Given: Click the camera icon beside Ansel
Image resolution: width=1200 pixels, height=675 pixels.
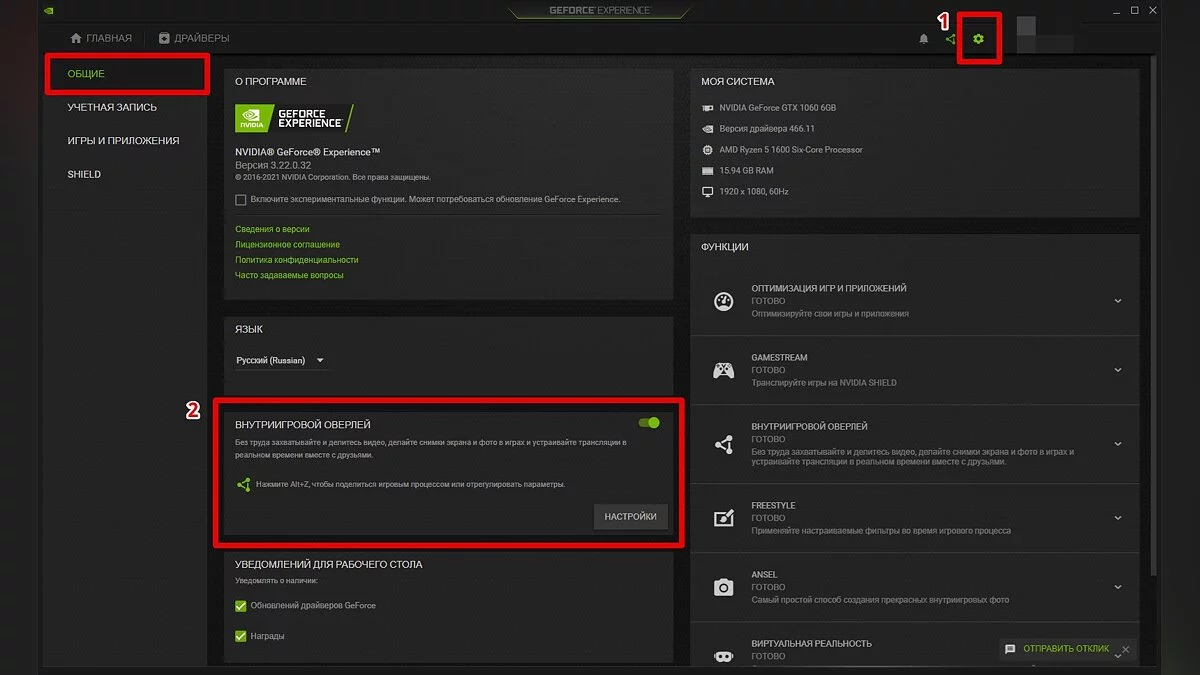Looking at the screenshot, I should pos(723,587).
